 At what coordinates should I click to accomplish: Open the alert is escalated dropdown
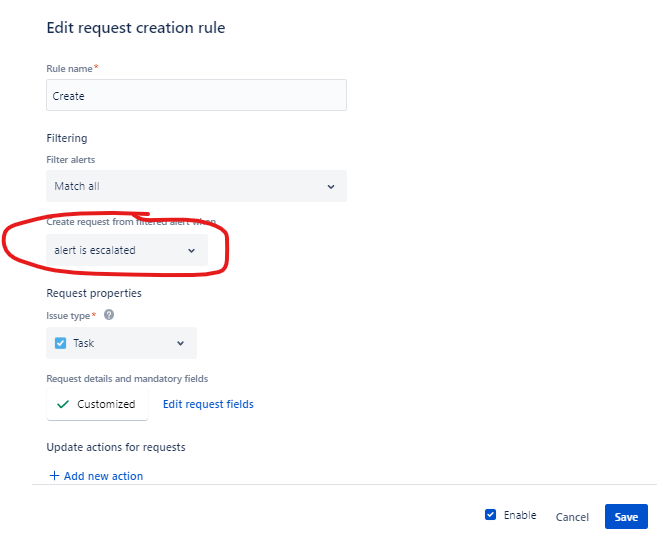[127, 250]
